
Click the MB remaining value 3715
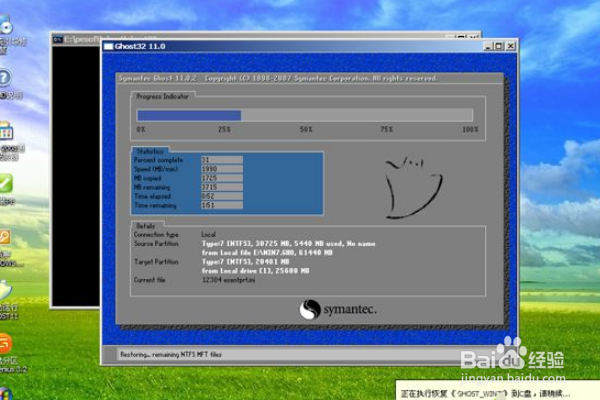222,187
